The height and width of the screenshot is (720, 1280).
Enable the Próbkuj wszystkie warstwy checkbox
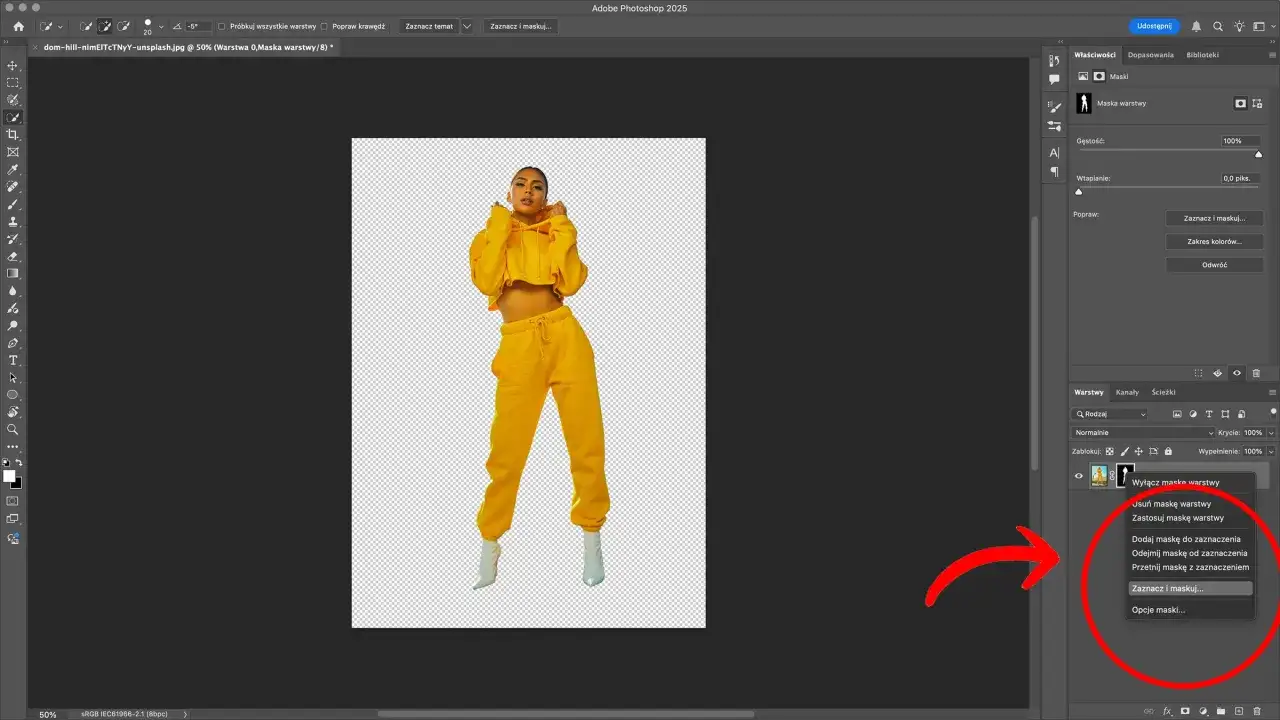point(221,26)
